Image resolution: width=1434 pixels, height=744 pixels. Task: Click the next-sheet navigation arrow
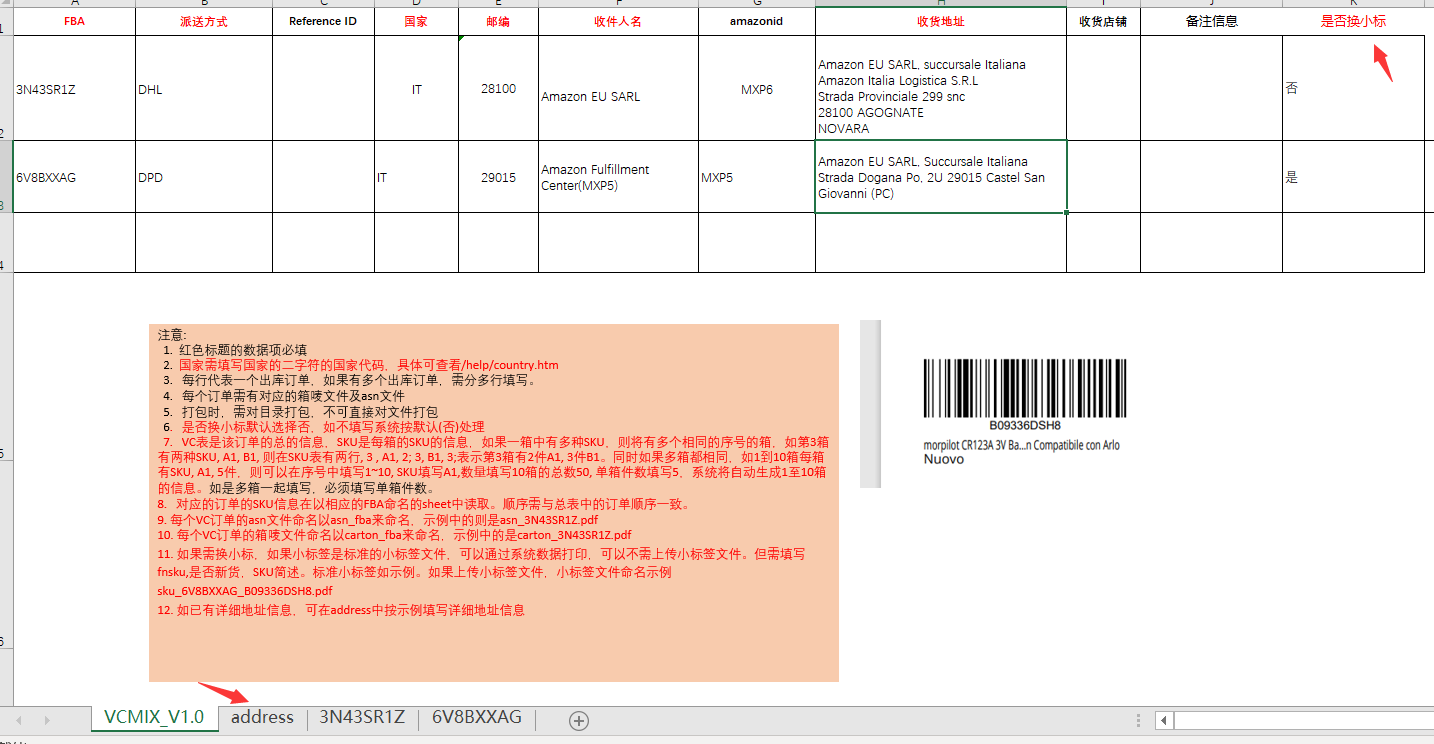click(x=47, y=720)
